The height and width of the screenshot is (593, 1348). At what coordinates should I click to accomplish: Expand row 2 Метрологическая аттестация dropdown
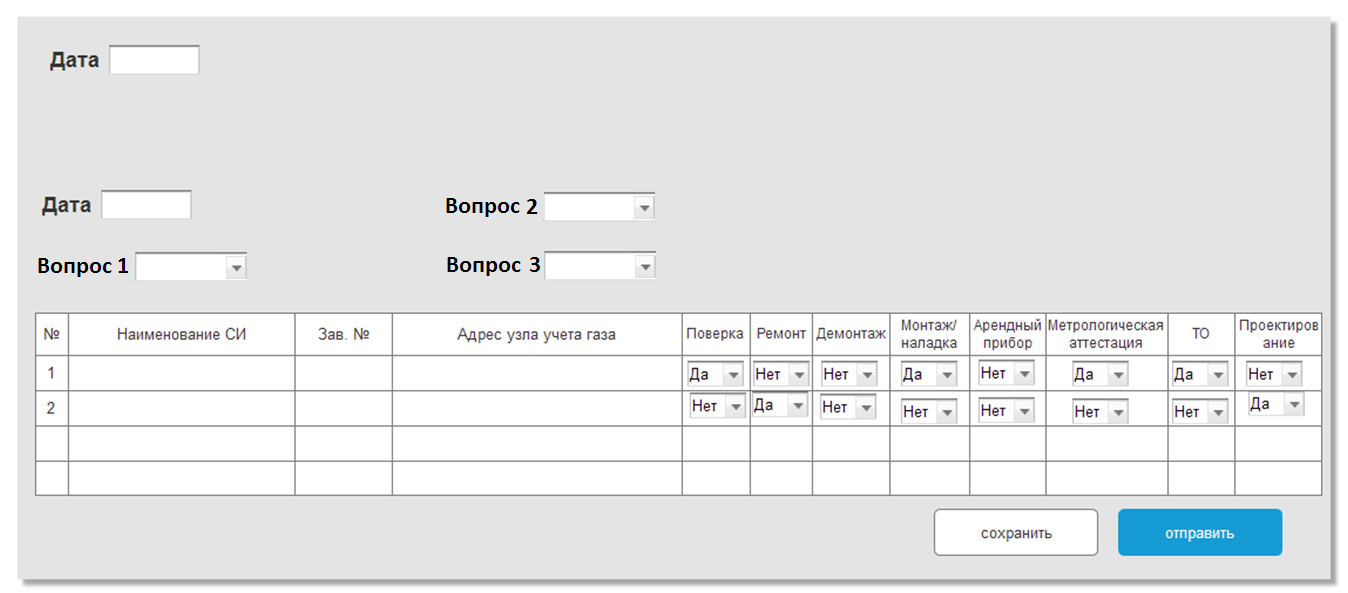click(1100, 411)
